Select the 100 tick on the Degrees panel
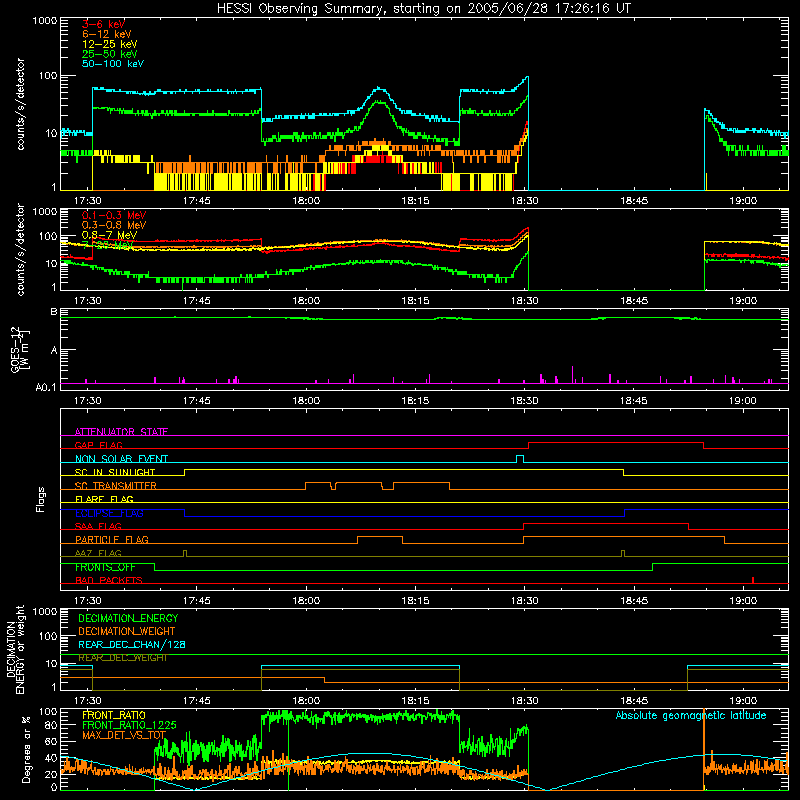This screenshot has width=800, height=800. [x=48, y=711]
